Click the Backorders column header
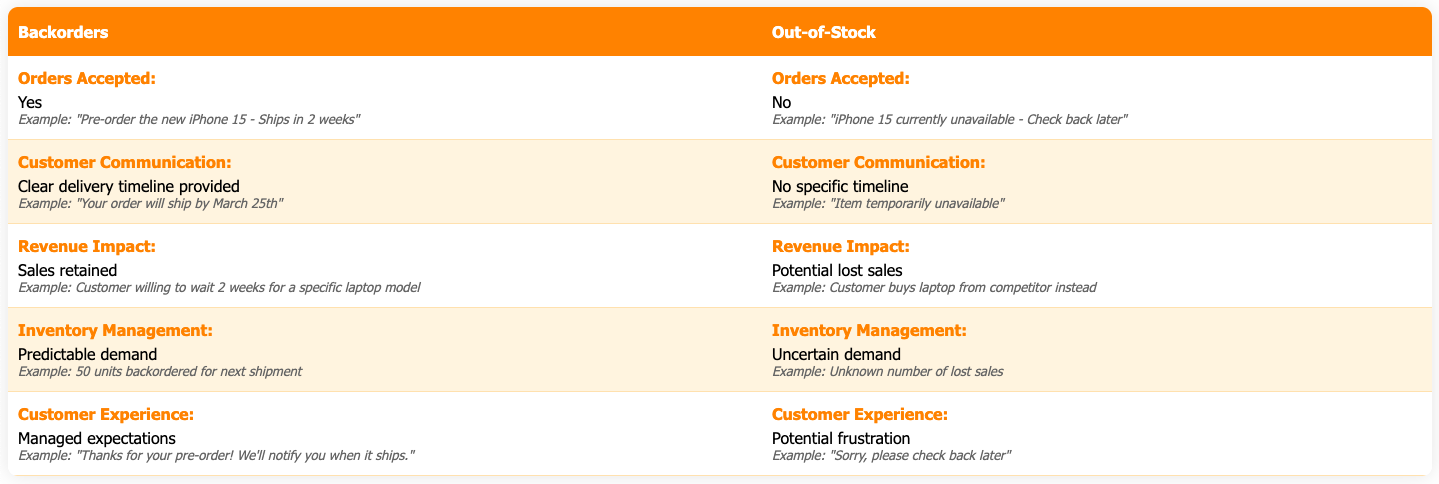Image resolution: width=1439 pixels, height=484 pixels. point(63,32)
